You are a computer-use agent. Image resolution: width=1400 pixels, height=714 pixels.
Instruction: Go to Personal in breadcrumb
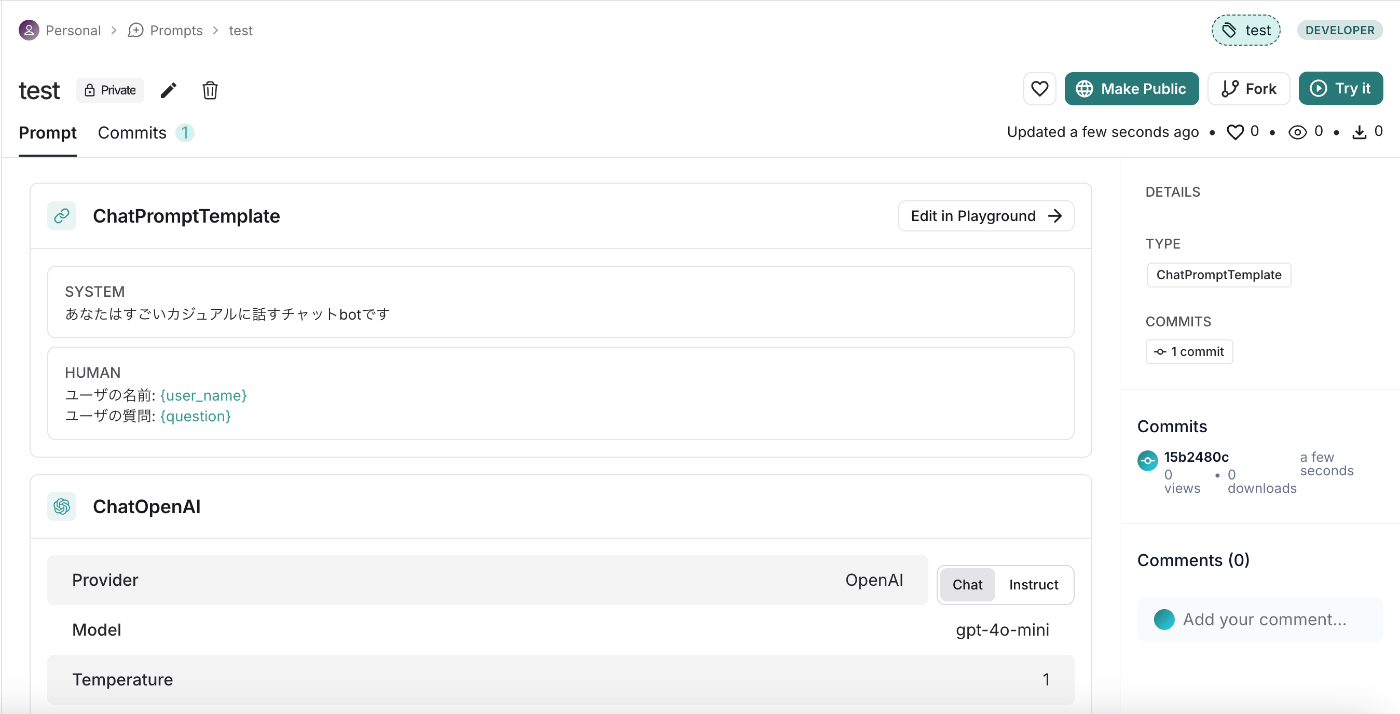73,30
